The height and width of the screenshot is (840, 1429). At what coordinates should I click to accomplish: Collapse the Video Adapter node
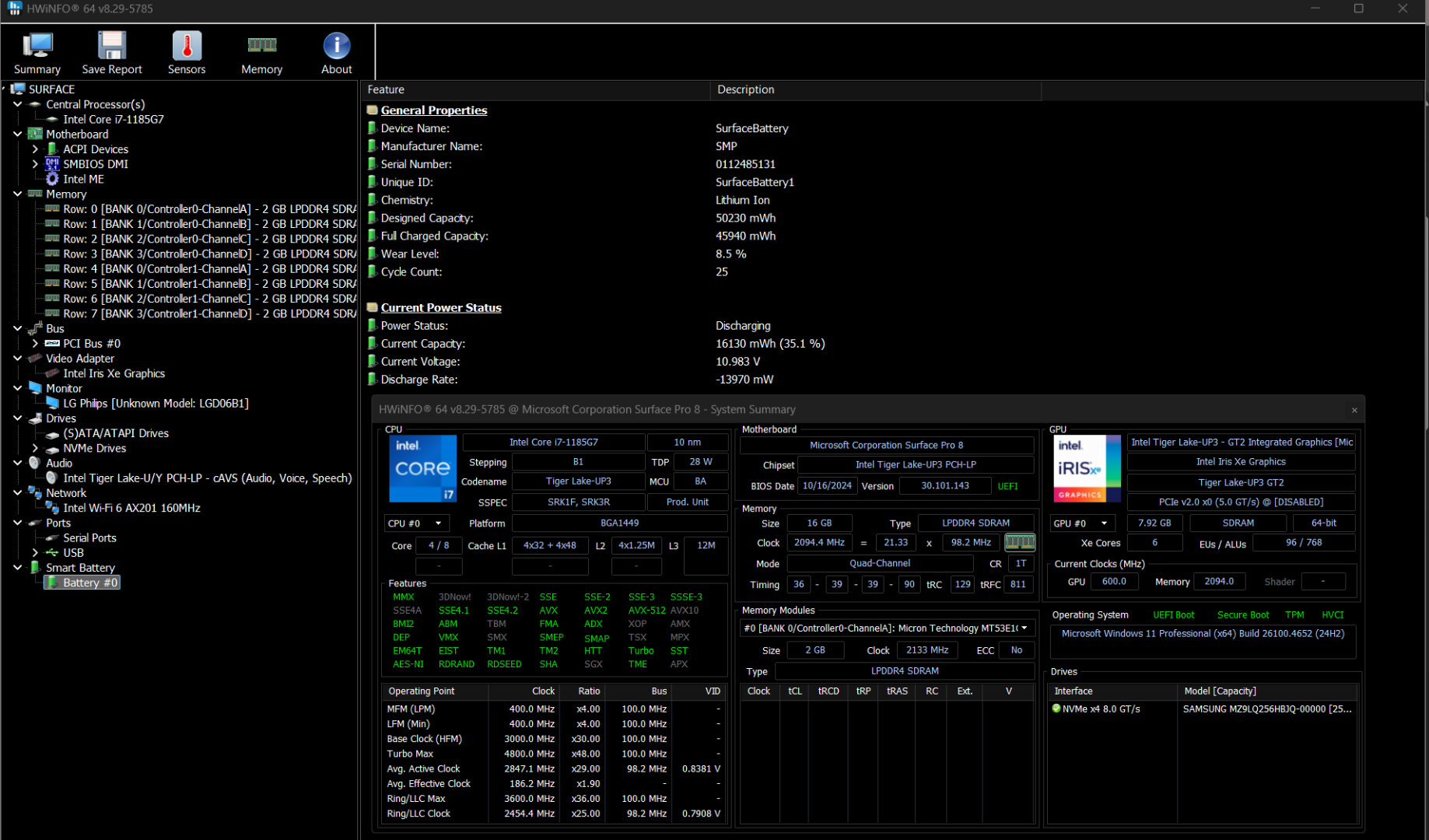pyautogui.click(x=18, y=359)
